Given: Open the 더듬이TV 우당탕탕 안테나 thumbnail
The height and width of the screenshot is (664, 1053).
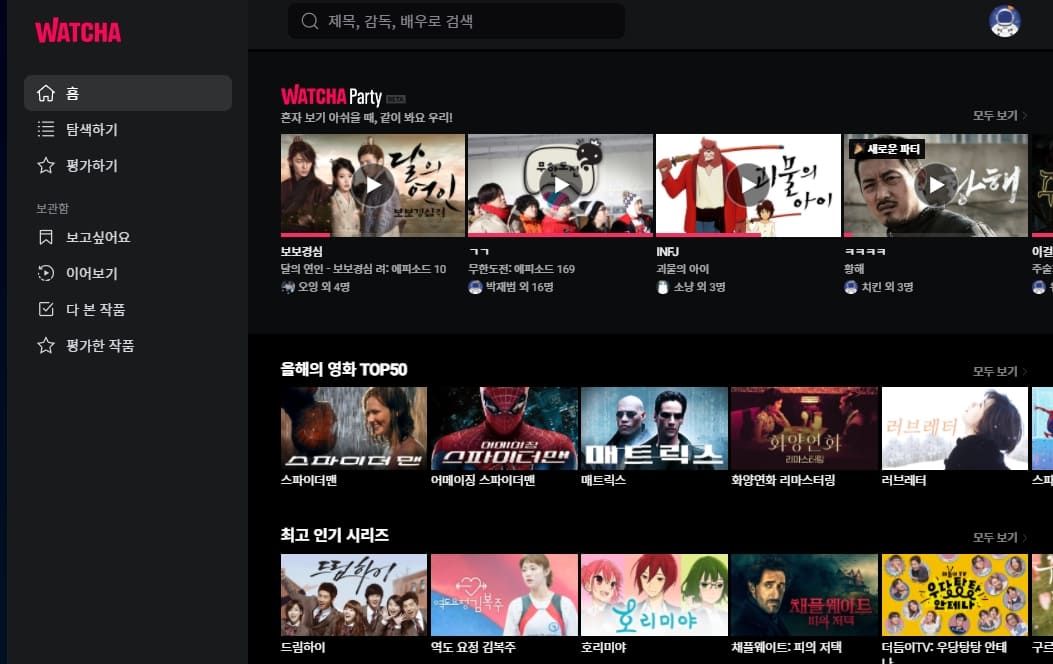Looking at the screenshot, I should pos(955,595).
